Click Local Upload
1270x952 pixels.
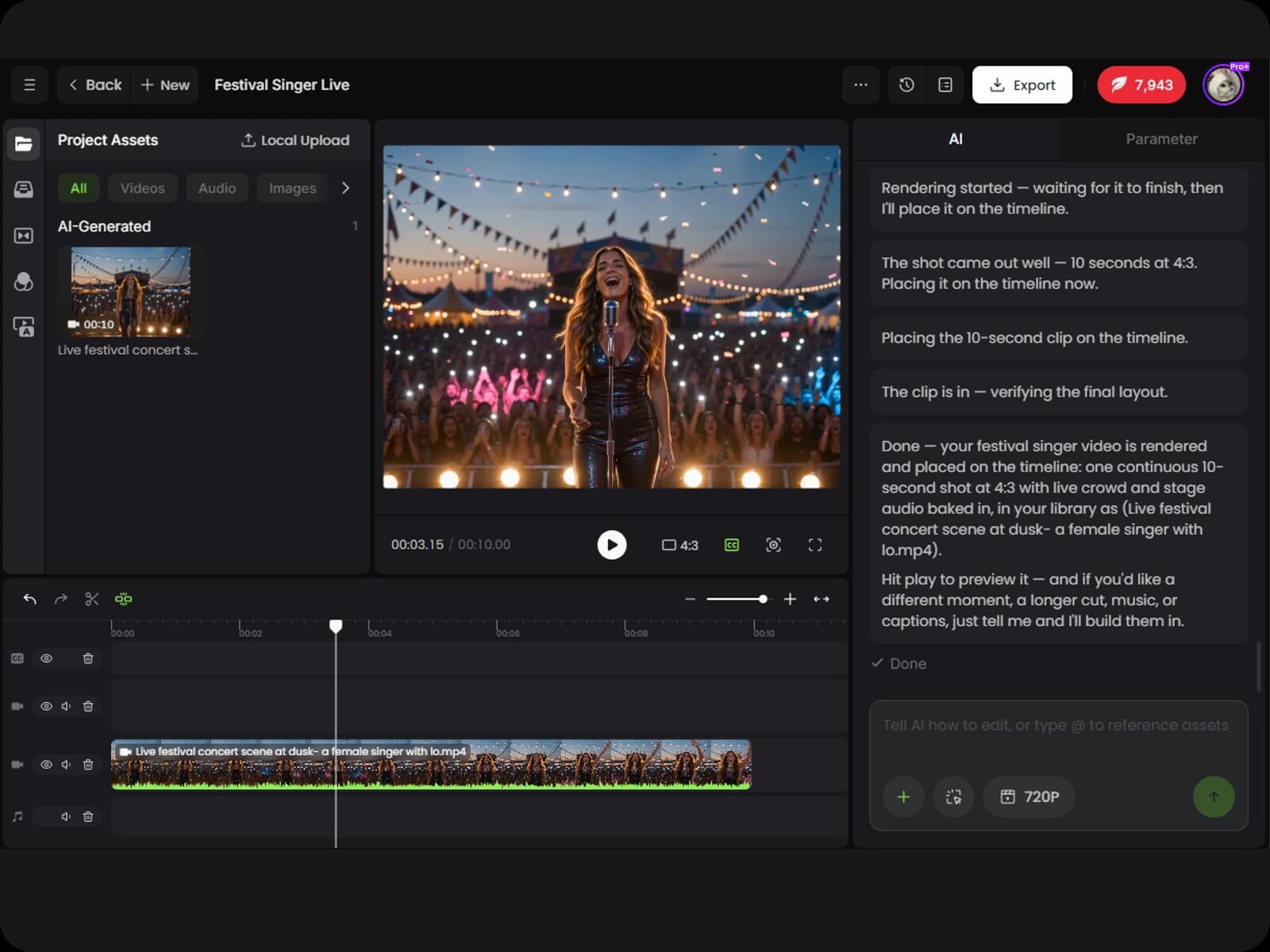[294, 140]
